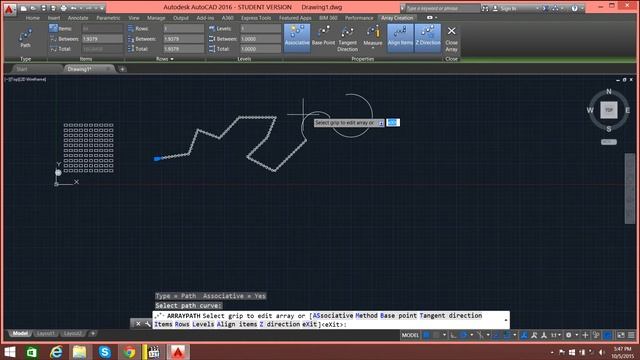This screenshot has height=360, width=640.
Task: Click the blue grip at path array start
Action: coord(157,159)
